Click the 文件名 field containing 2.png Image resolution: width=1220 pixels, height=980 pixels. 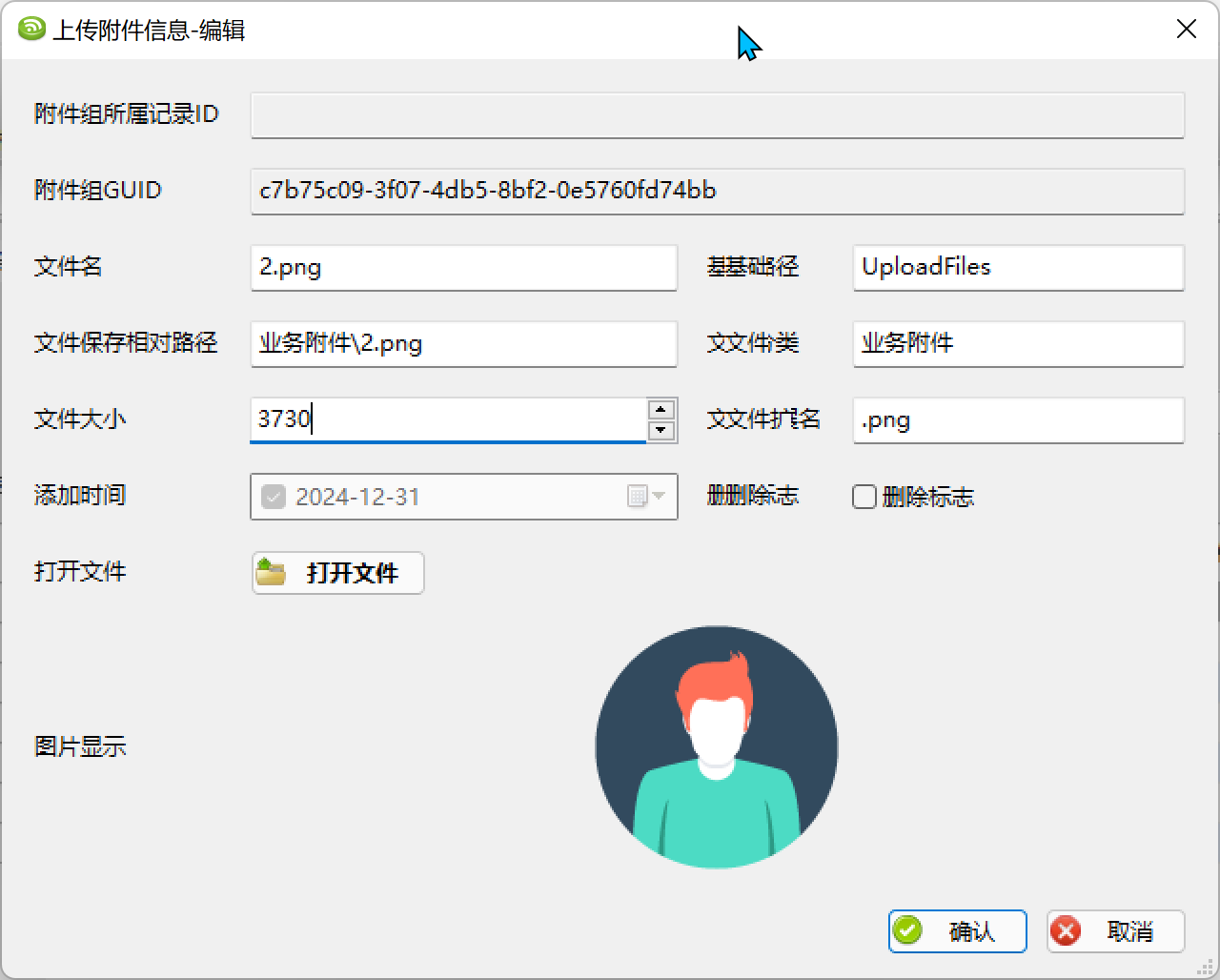(464, 268)
